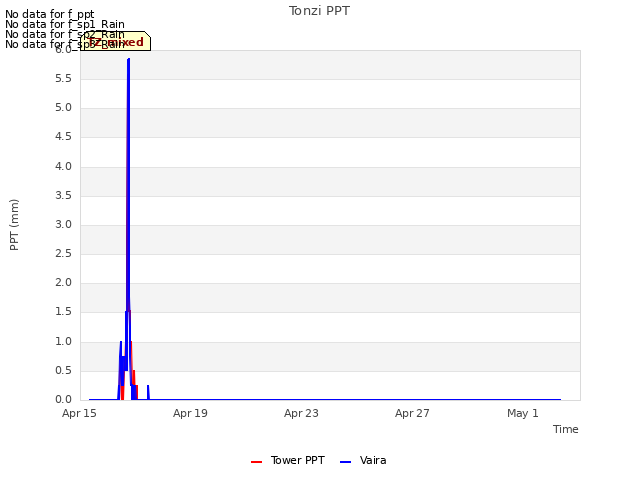This screenshot has height=480, width=640.
Task: Click the Apr 19 x-axis tick label
Action: (190, 413)
